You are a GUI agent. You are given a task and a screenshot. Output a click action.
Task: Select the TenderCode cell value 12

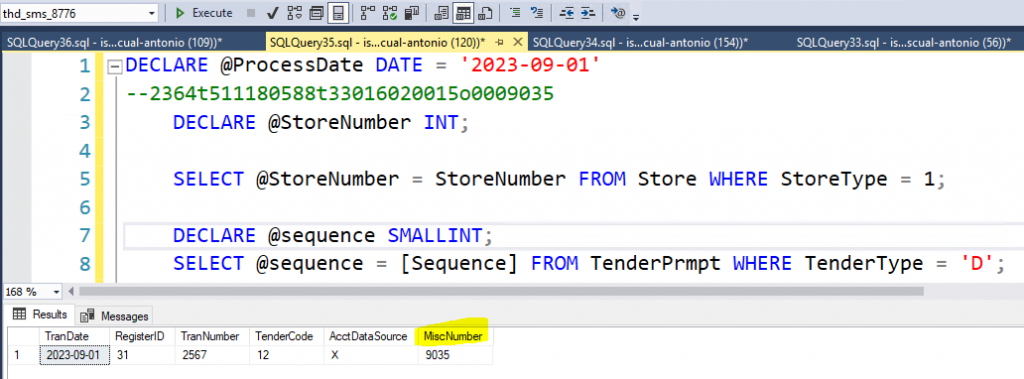286,354
